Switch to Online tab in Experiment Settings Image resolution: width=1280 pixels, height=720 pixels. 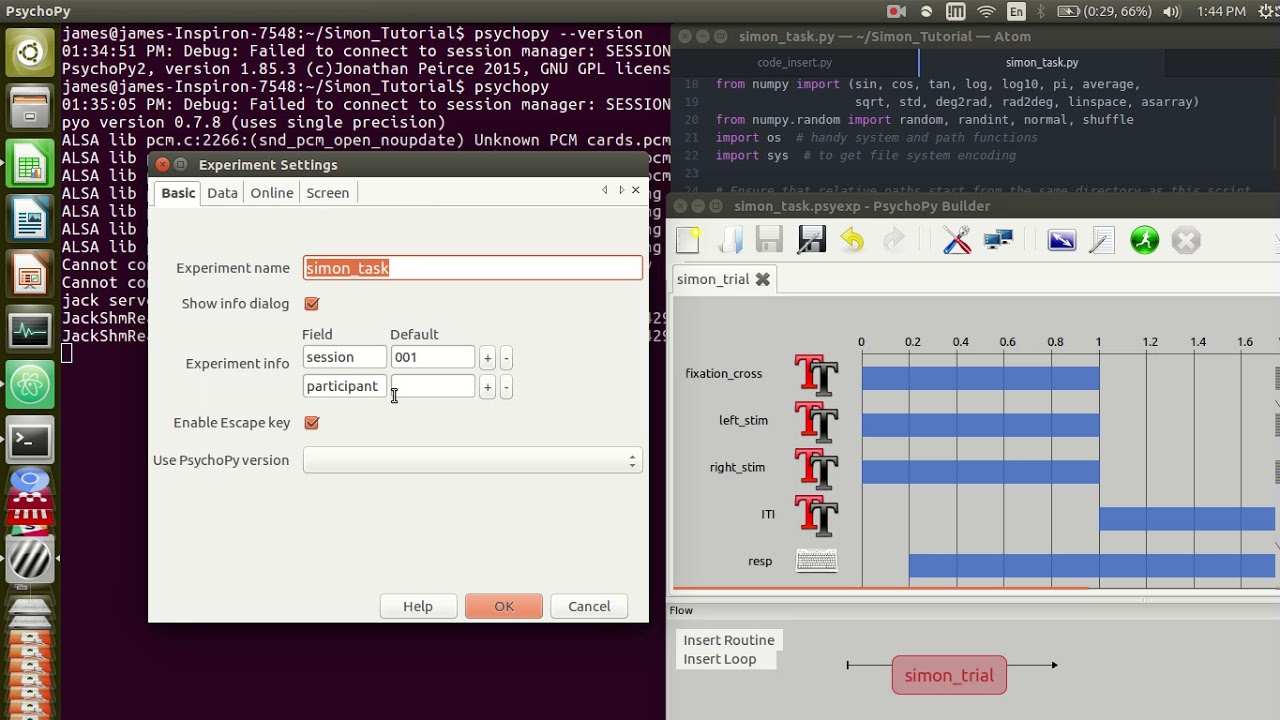click(x=272, y=193)
